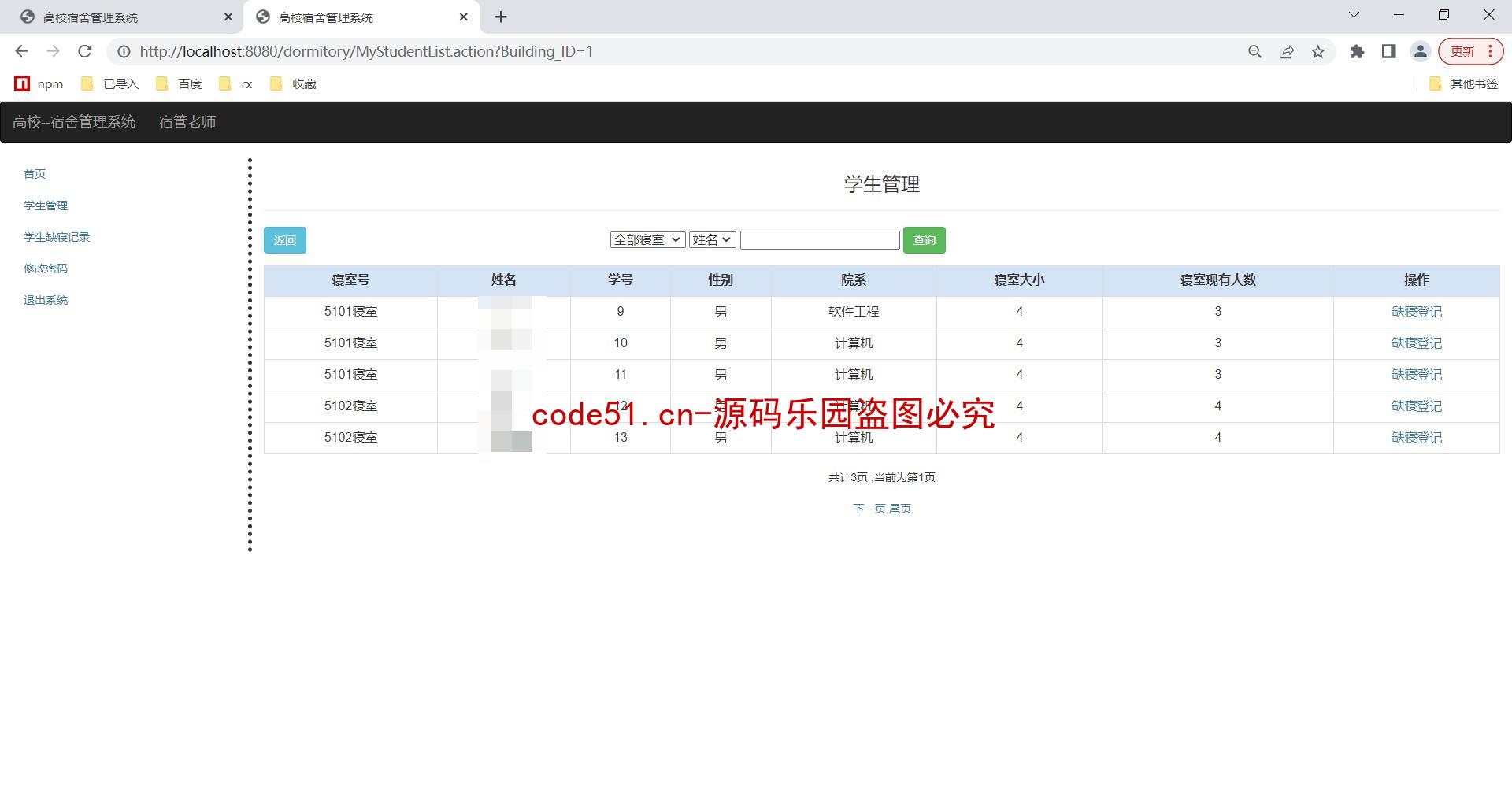Image resolution: width=1512 pixels, height=811 pixels.
Task: Open the user profile avatar icon
Action: pyautogui.click(x=1420, y=51)
